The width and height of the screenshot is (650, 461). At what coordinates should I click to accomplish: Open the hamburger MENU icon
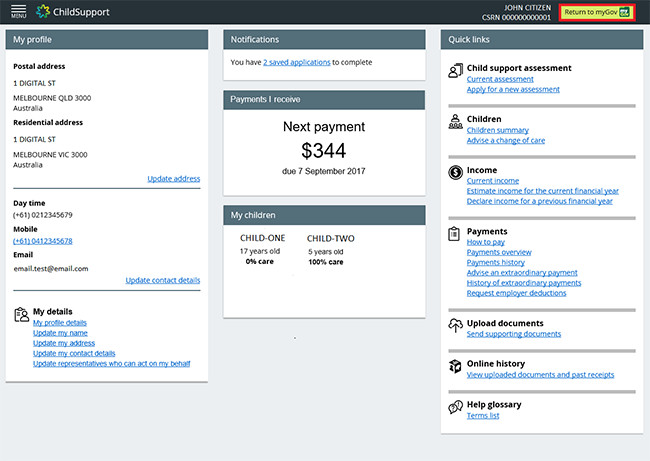18,12
